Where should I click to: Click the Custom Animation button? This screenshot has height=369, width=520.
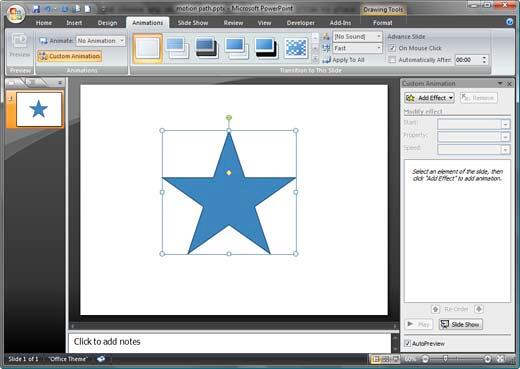pos(70,56)
